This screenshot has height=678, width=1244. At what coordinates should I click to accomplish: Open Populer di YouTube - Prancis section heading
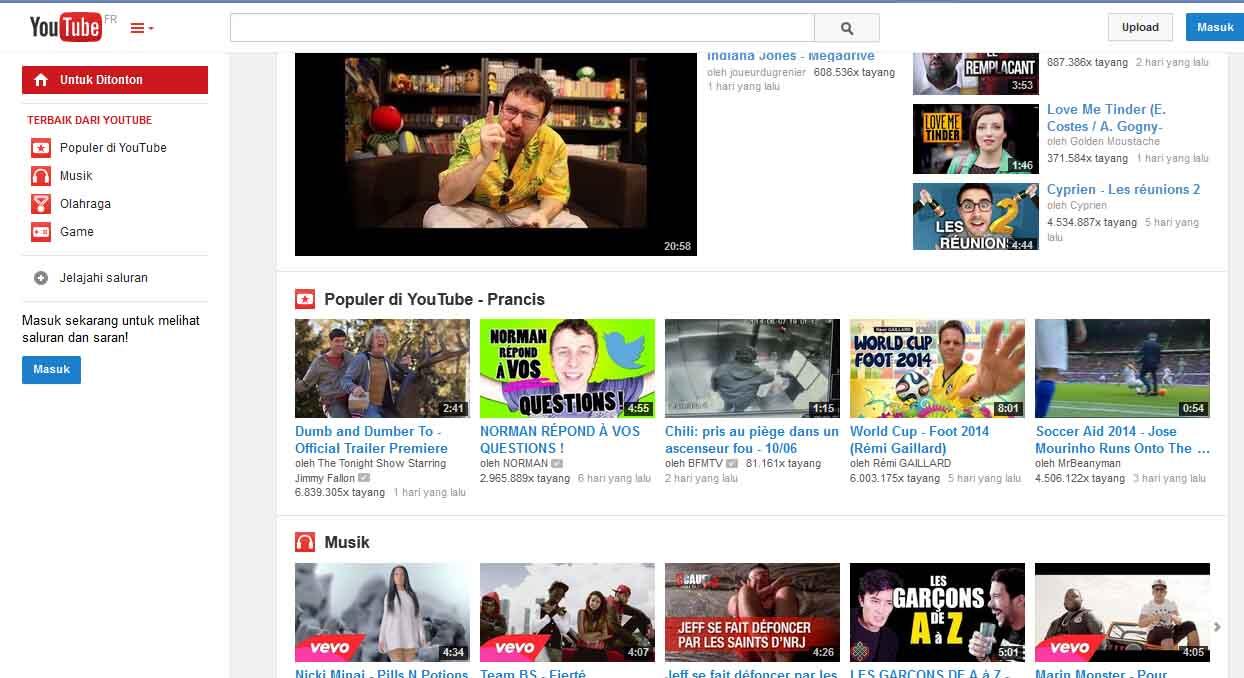pyautogui.click(x=434, y=299)
